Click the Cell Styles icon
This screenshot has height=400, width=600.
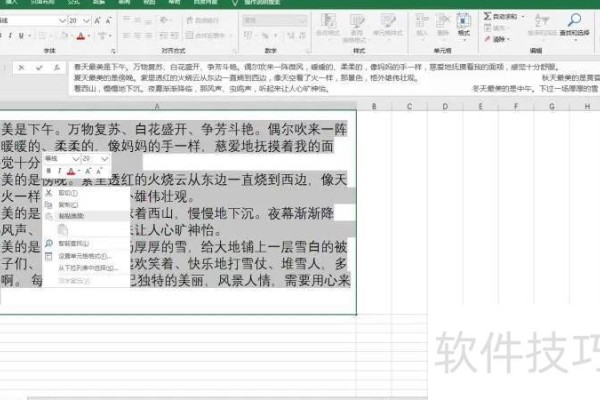pyautogui.click(x=388, y=21)
